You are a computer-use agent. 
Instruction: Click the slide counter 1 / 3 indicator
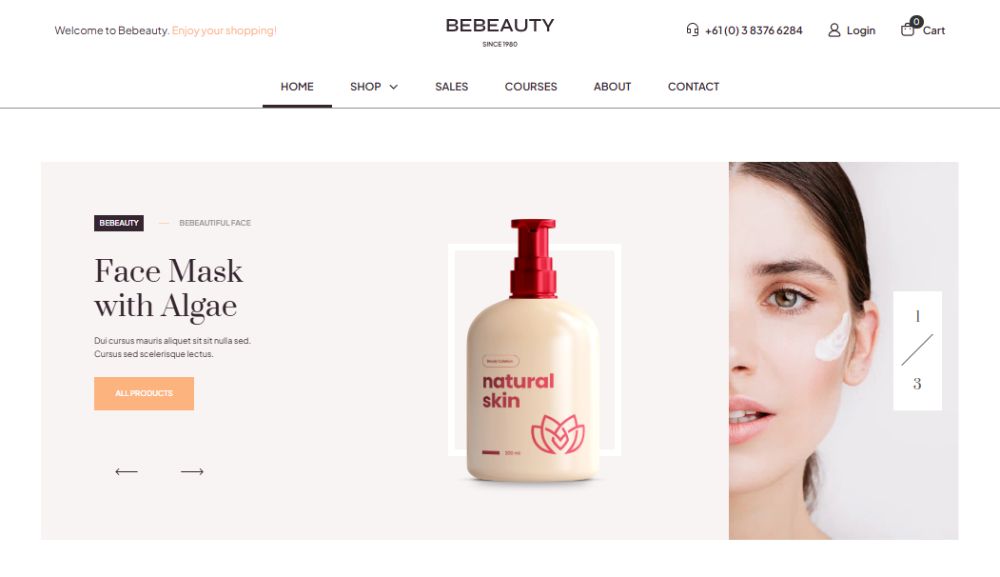pos(917,351)
